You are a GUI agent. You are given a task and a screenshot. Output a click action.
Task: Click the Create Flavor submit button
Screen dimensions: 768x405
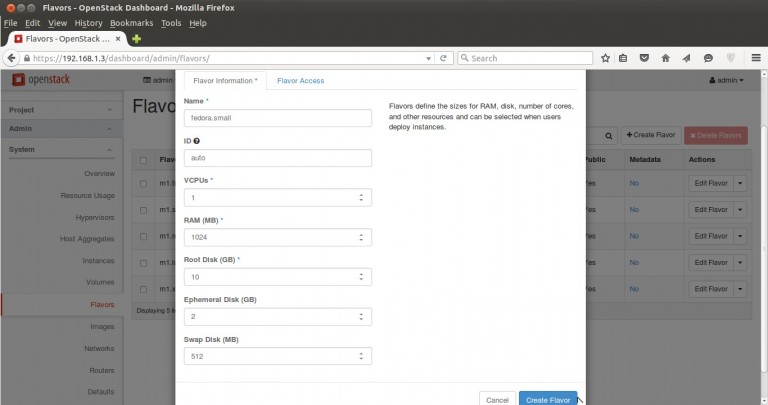(x=548, y=399)
